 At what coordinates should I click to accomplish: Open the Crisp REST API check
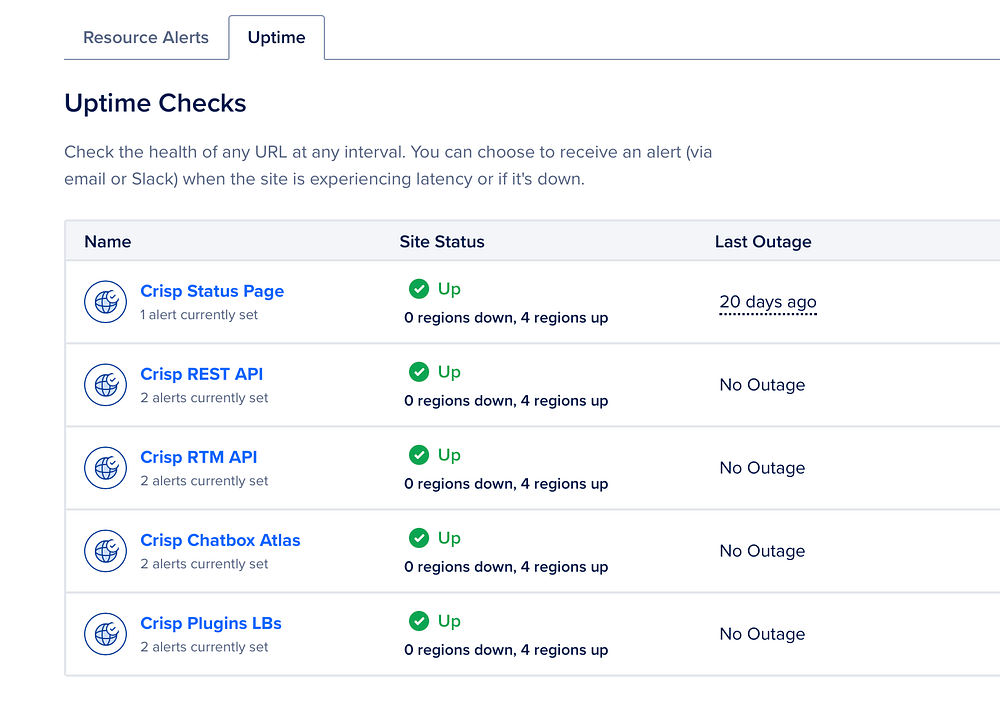[x=202, y=374]
